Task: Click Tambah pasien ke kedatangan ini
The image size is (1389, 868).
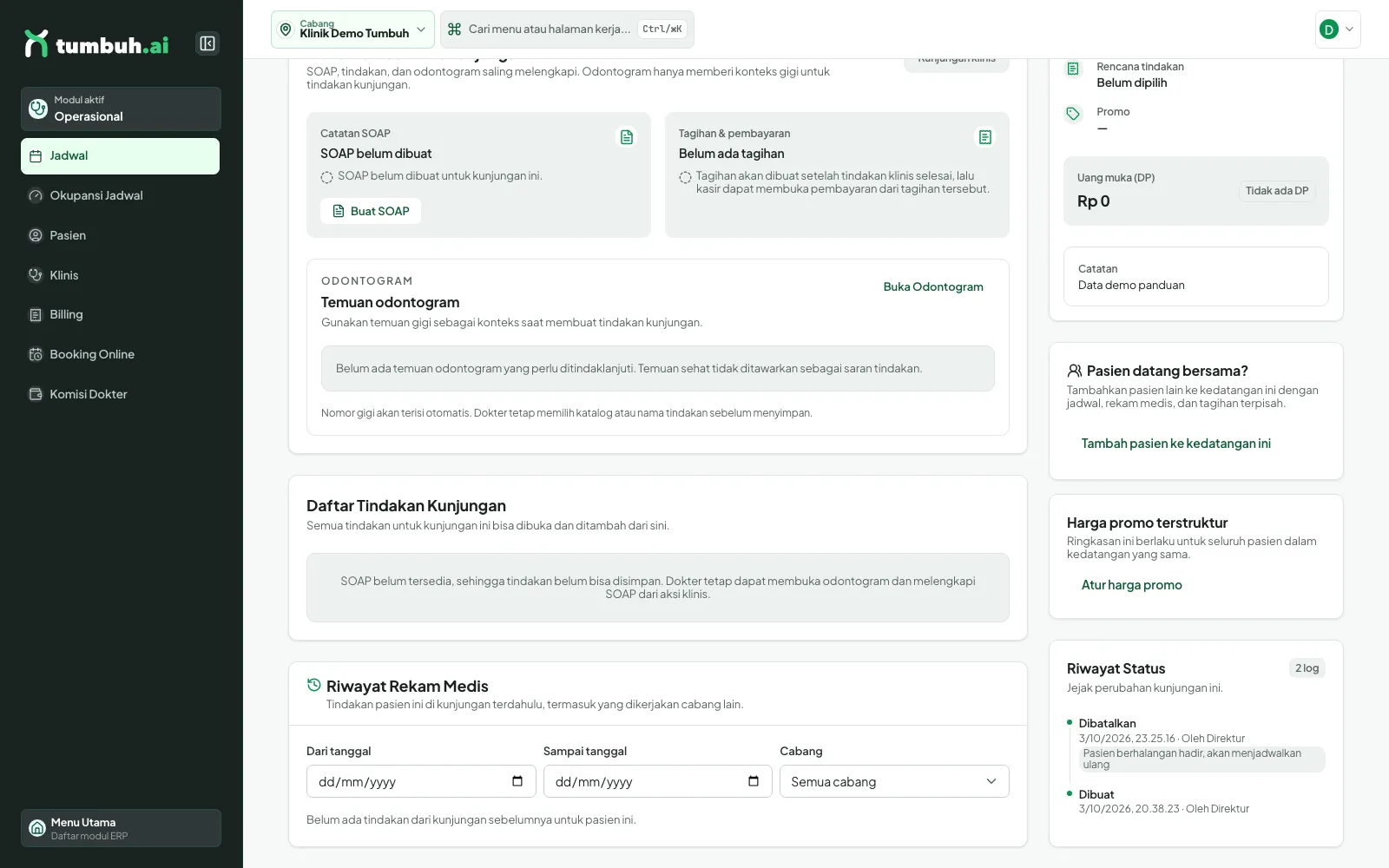Action: (x=1175, y=444)
